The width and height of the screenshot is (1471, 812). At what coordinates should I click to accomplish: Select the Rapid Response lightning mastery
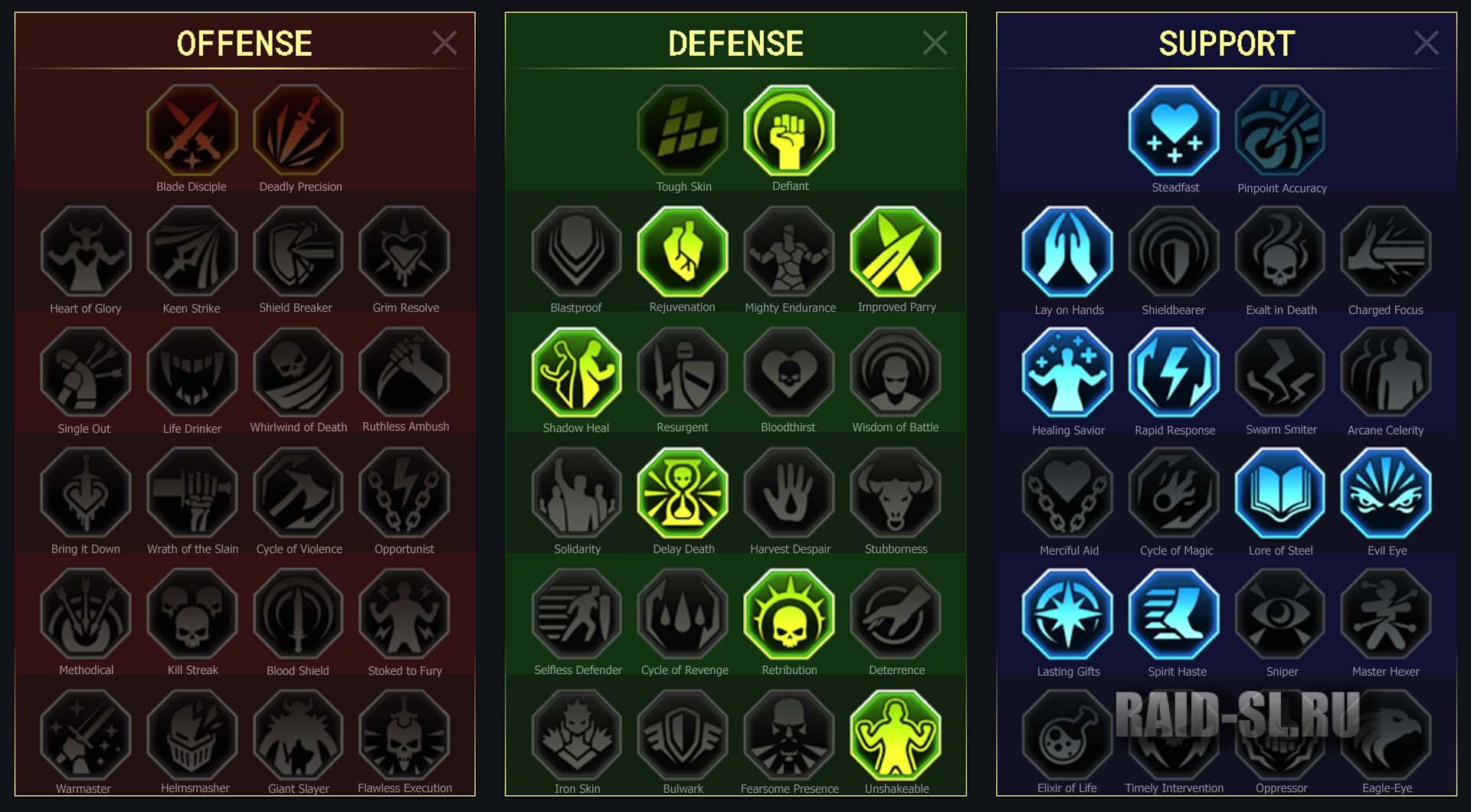pos(1174,372)
